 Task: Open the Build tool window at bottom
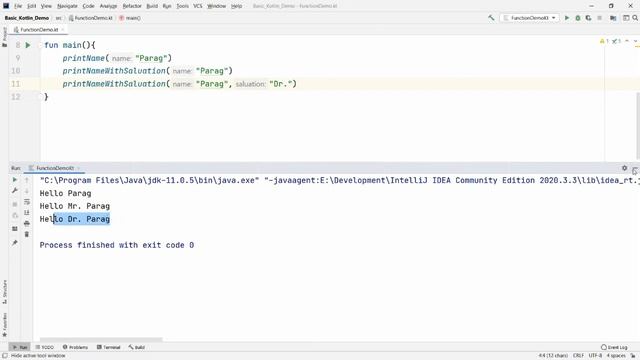(x=137, y=347)
